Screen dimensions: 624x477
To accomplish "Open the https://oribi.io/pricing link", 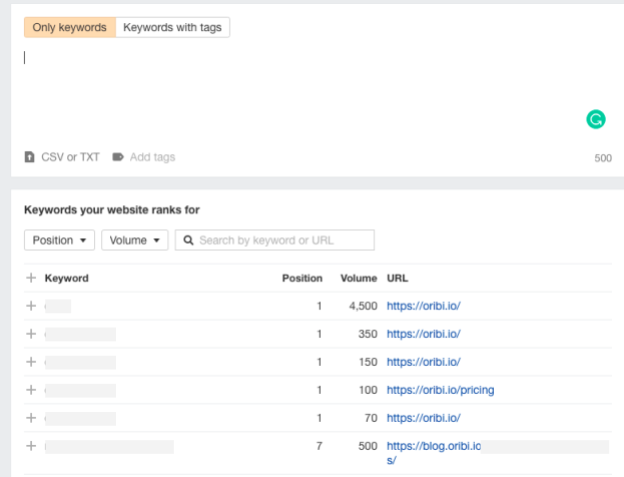I will (x=441, y=390).
